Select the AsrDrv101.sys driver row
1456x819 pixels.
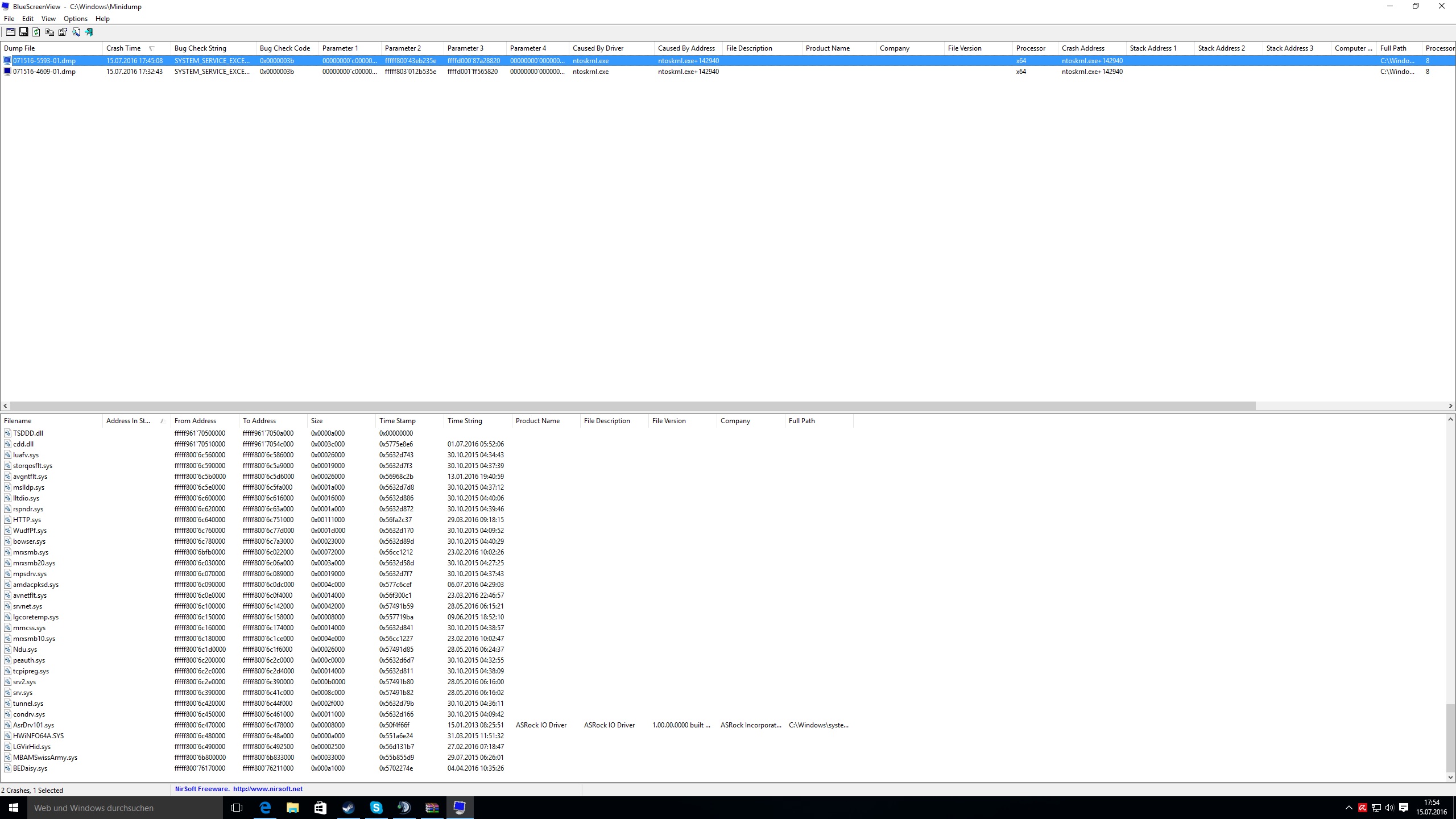34,725
